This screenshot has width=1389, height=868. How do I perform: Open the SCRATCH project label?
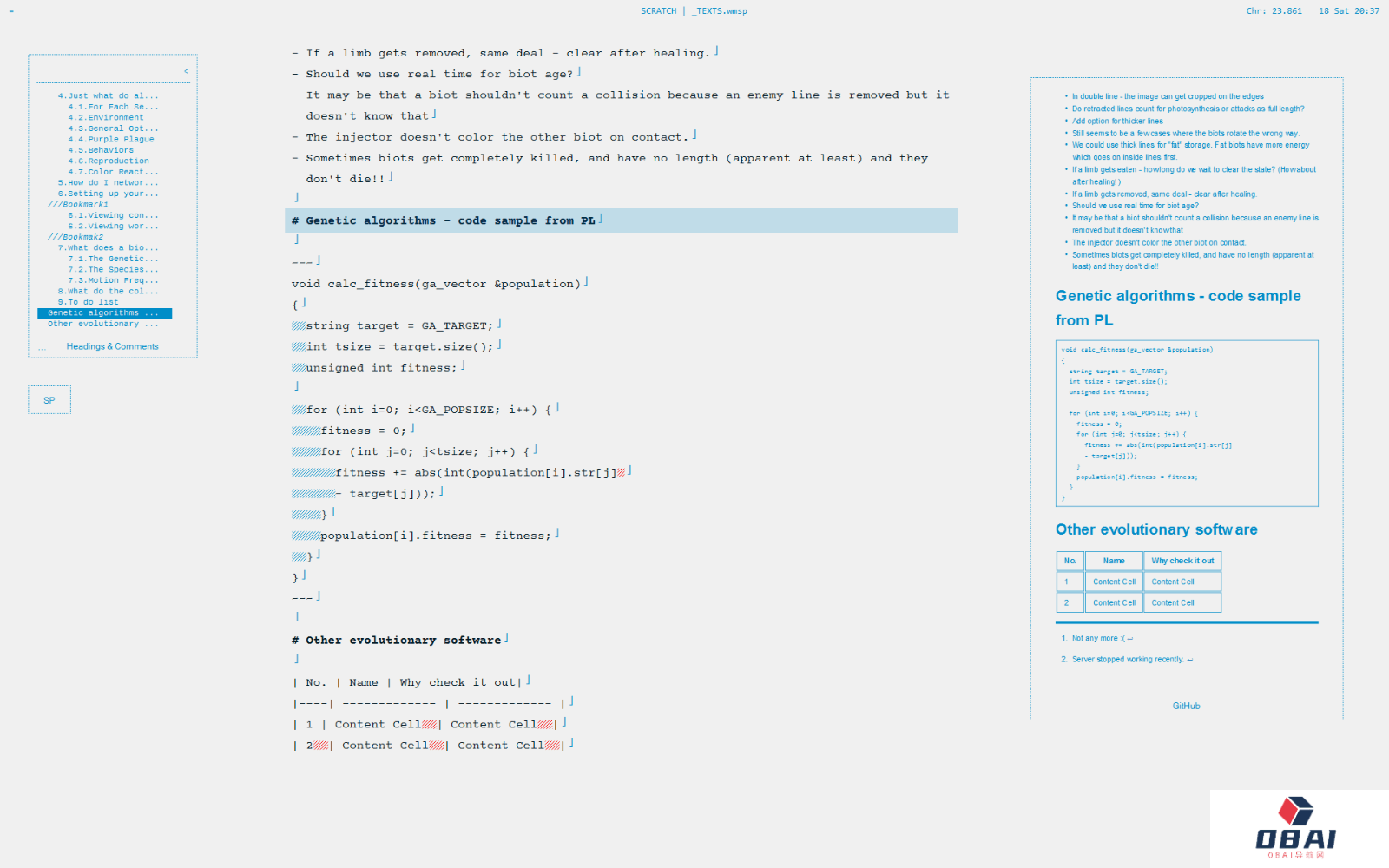click(x=658, y=11)
